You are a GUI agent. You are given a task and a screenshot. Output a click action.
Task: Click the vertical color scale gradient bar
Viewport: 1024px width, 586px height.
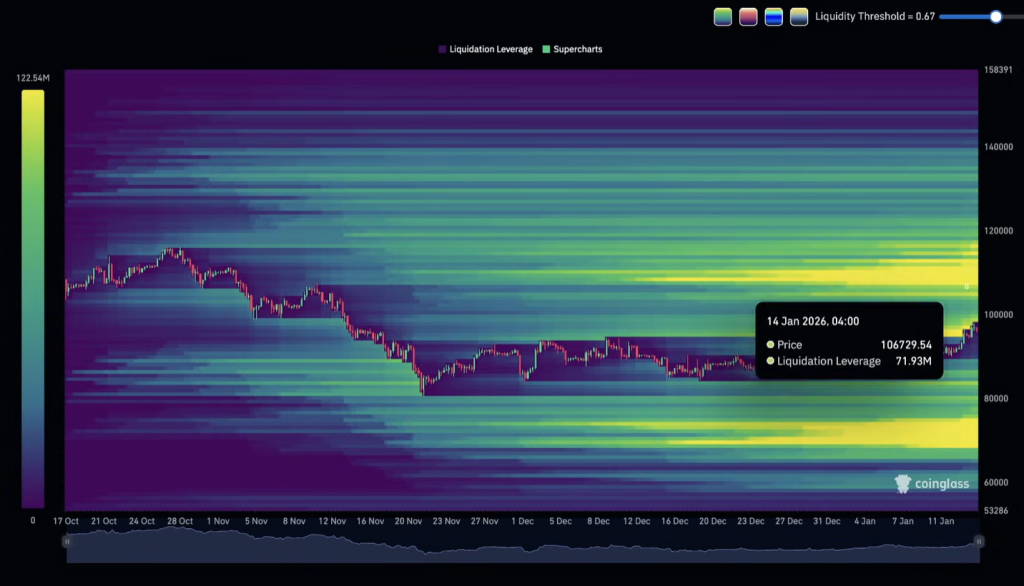(32, 298)
